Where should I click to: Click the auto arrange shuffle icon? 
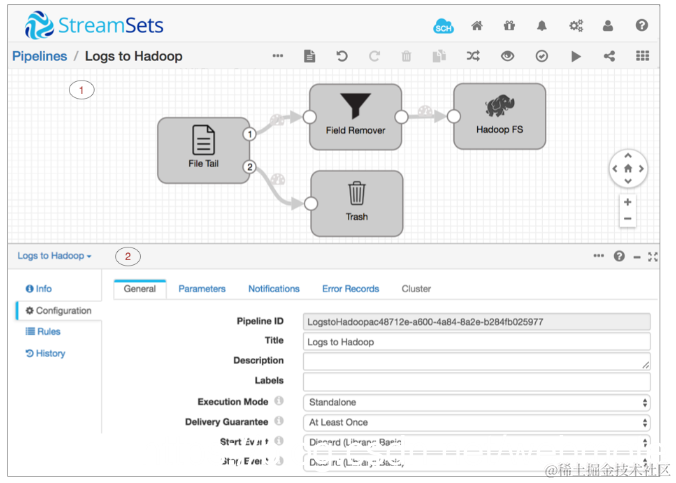click(x=473, y=56)
